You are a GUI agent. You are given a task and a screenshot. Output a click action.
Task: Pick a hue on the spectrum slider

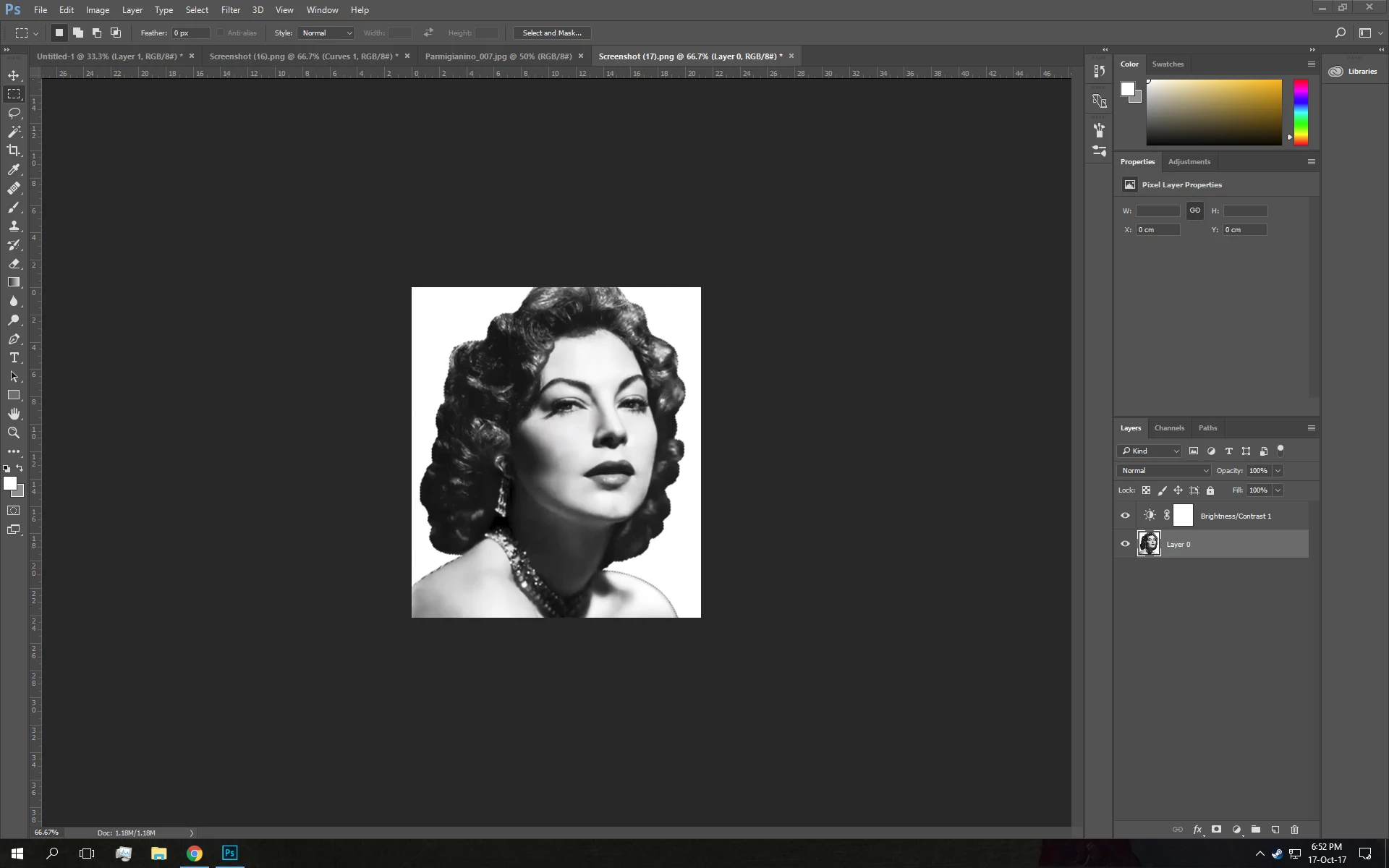pos(1301,112)
